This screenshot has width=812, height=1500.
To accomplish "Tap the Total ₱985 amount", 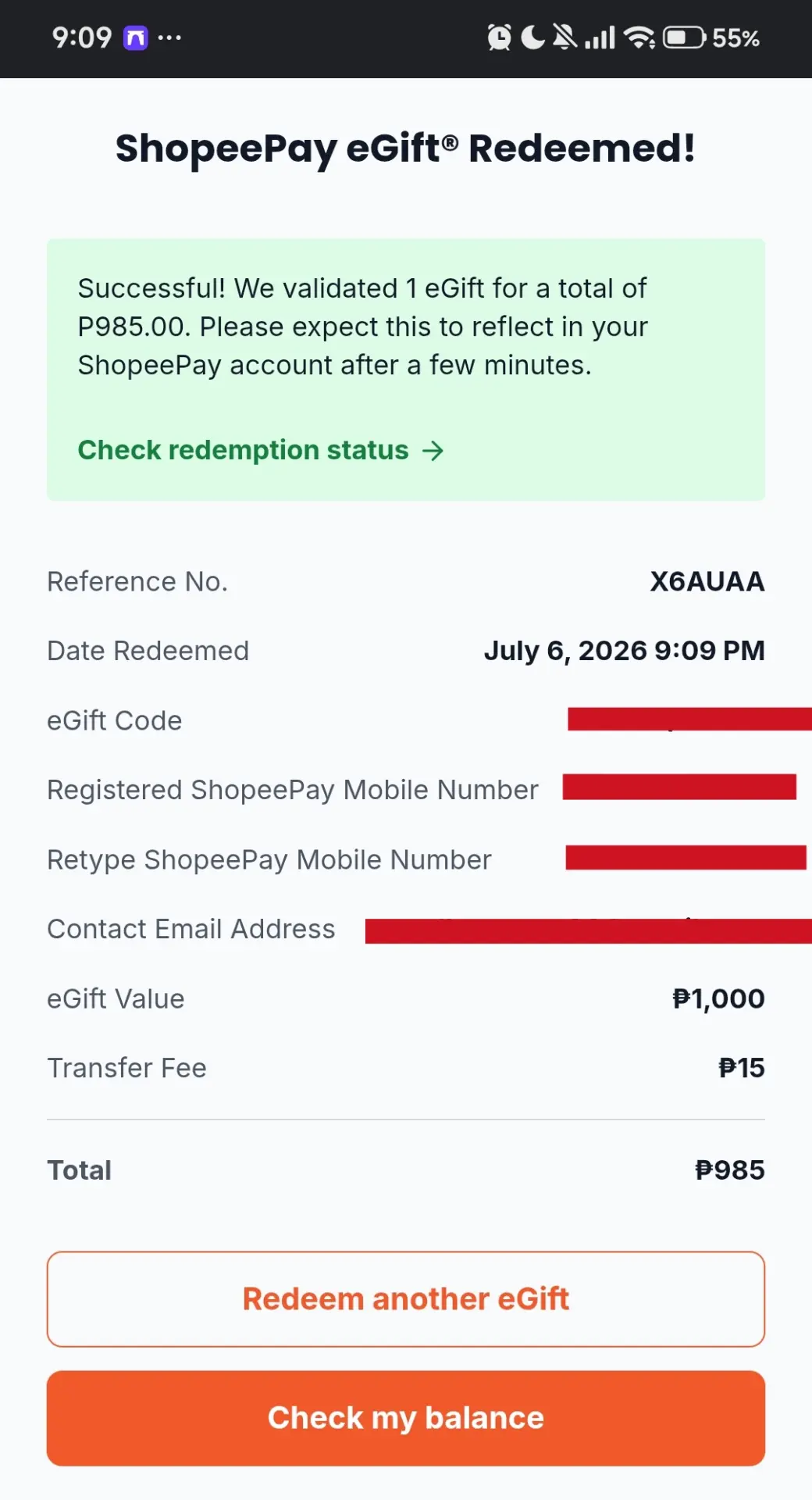I will (x=729, y=1170).
